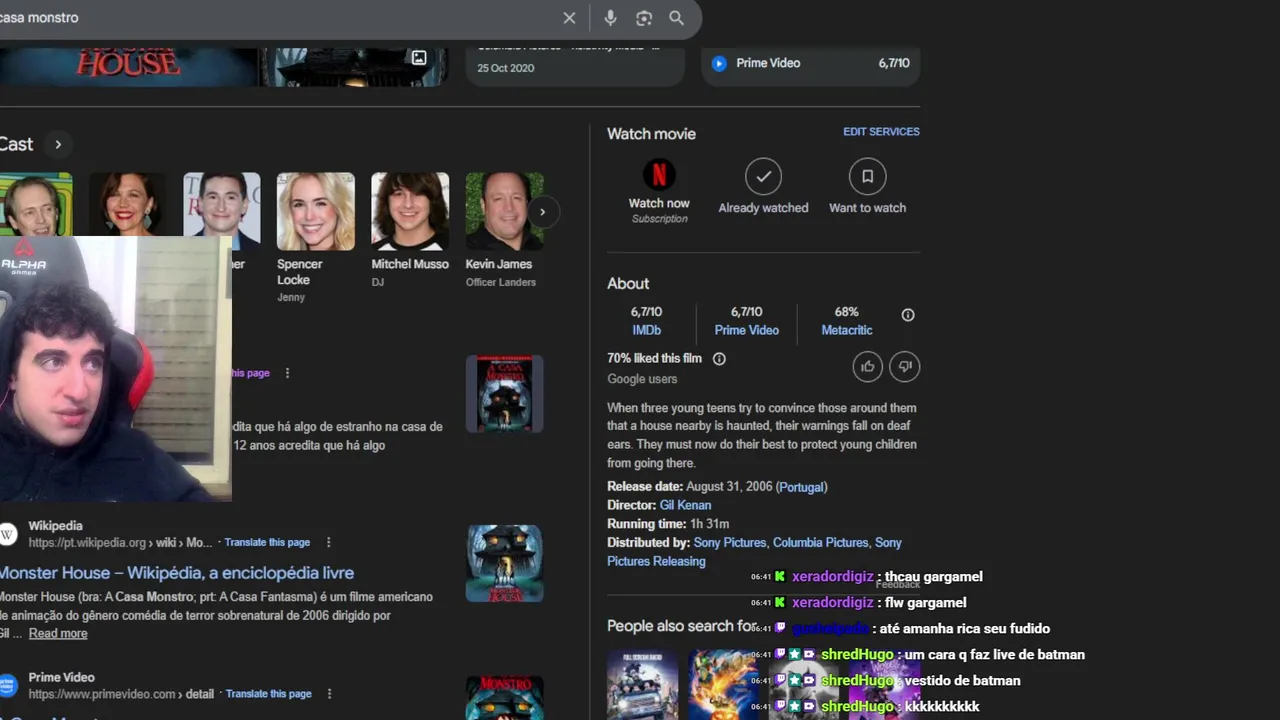Give the film a thumbs up
This screenshot has height=720, width=1280.
coord(867,367)
